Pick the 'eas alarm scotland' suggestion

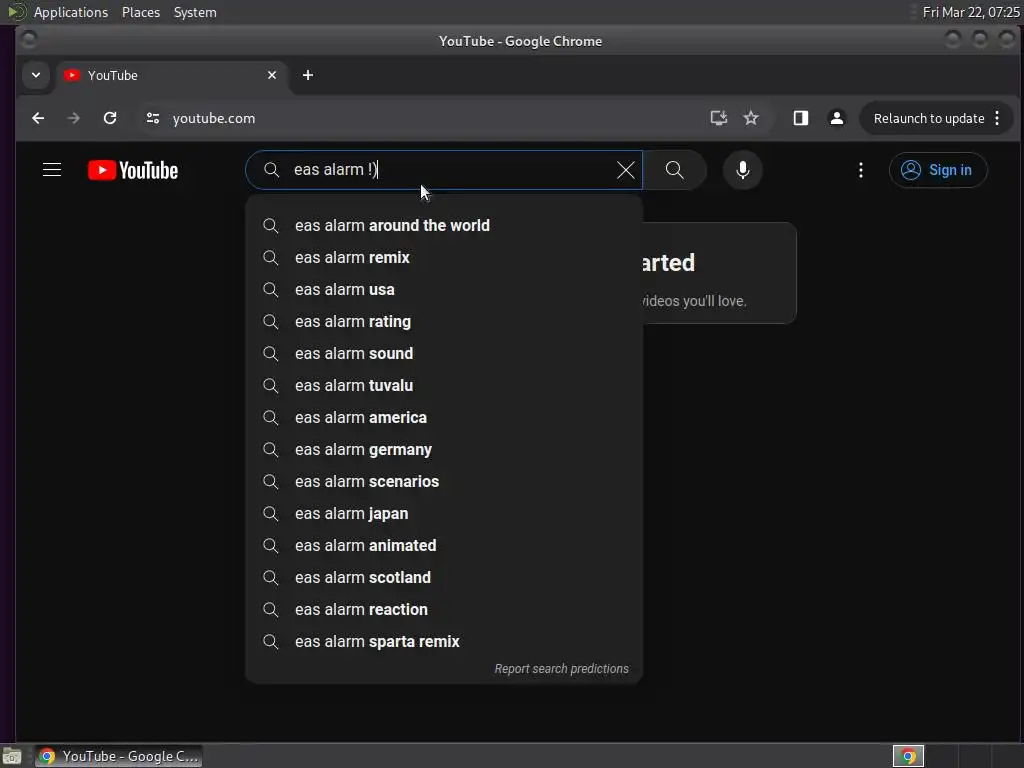click(x=444, y=577)
